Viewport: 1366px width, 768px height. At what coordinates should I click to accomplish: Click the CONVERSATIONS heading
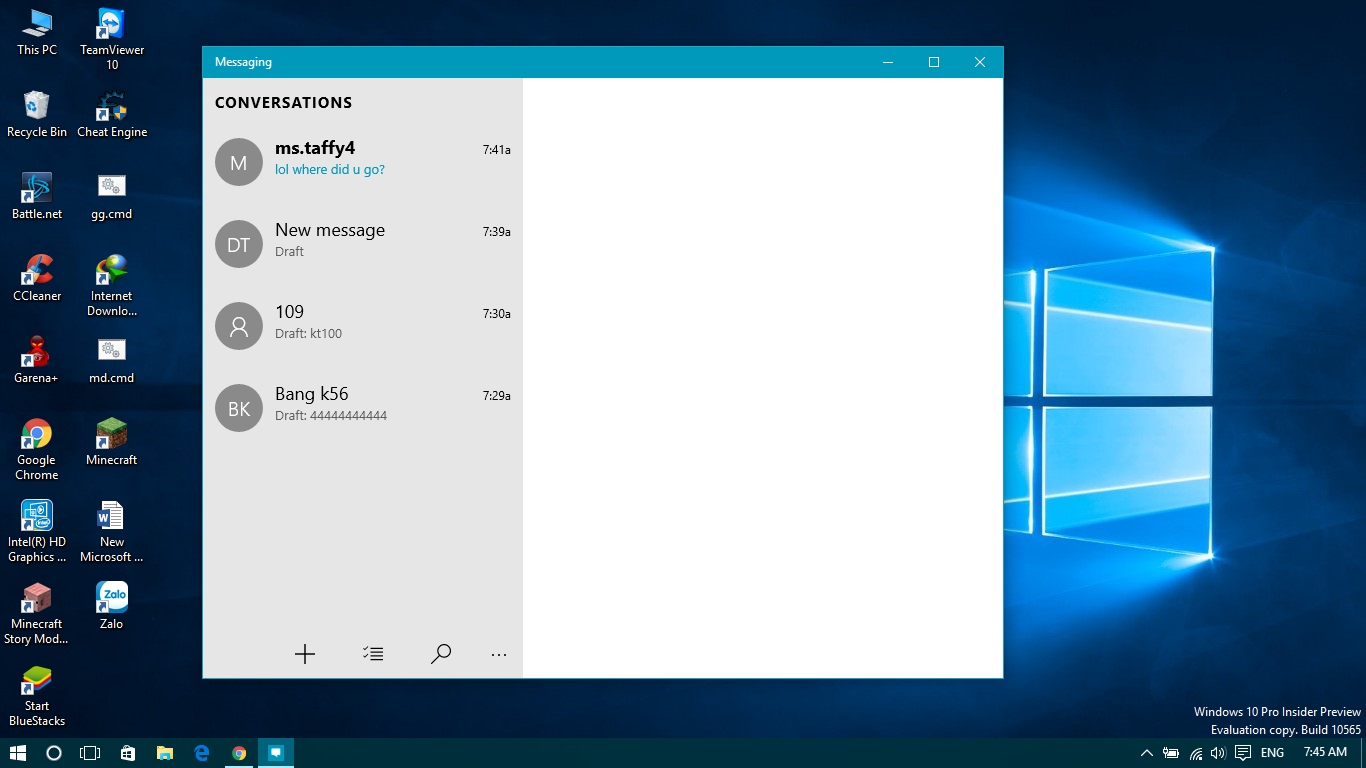tap(284, 103)
